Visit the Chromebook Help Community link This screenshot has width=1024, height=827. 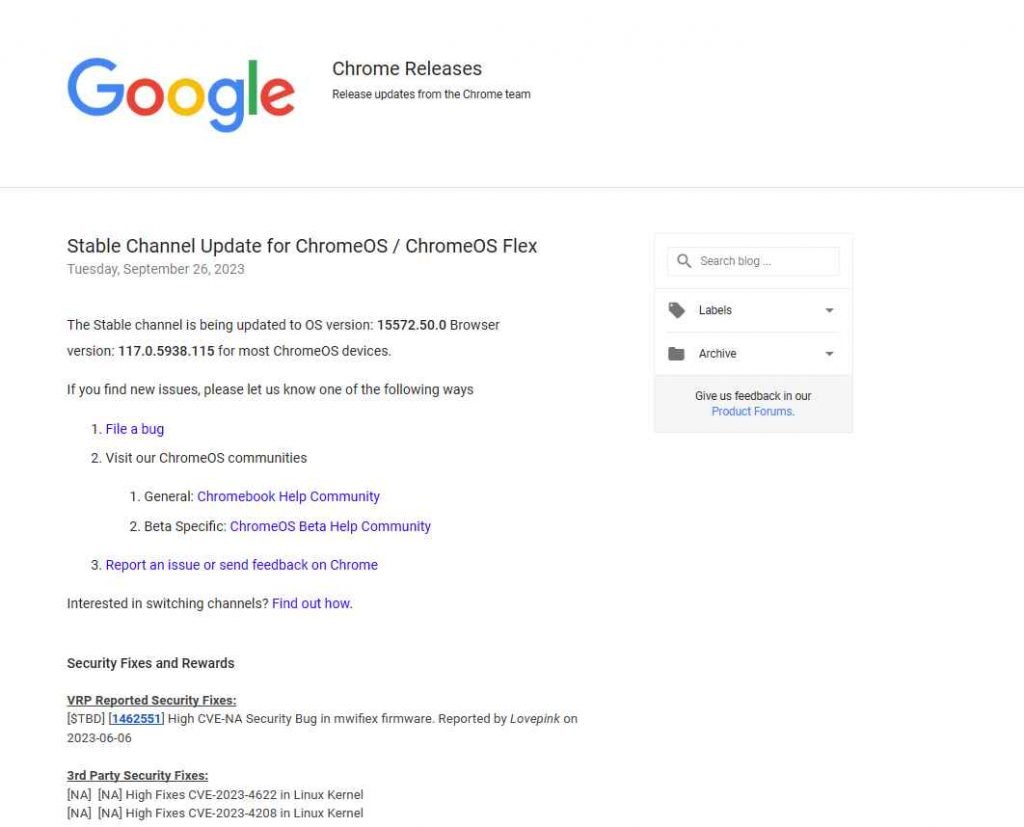click(x=288, y=496)
